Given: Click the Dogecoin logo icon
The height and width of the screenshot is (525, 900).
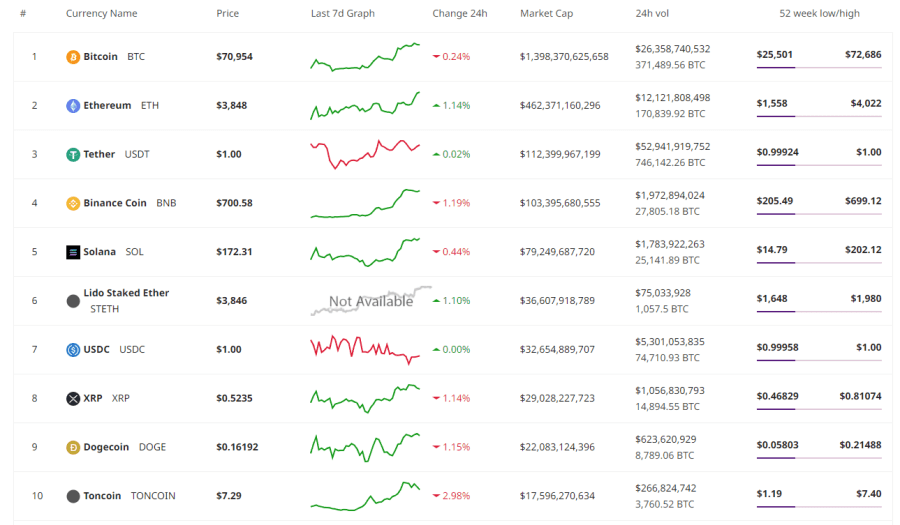Looking at the screenshot, I should 73,448.
